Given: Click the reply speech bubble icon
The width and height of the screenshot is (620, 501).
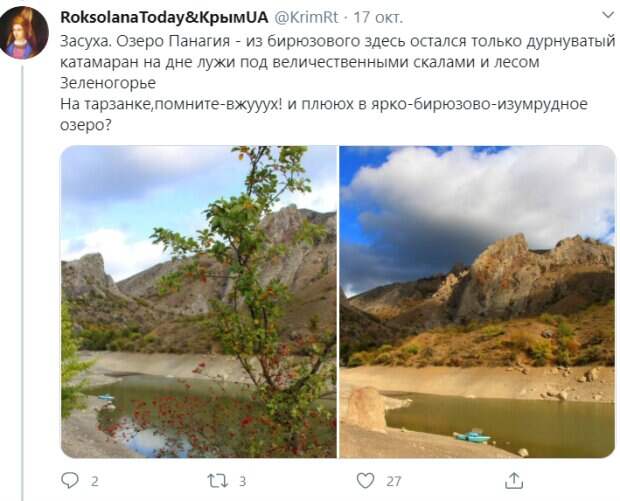Looking at the screenshot, I should [x=70, y=480].
